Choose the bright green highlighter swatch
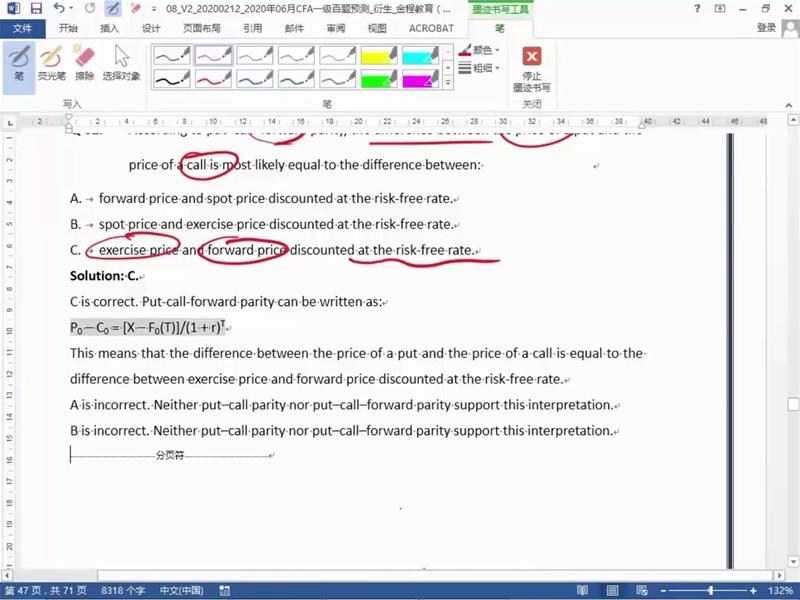Image resolution: width=800 pixels, height=600 pixels. tap(379, 79)
